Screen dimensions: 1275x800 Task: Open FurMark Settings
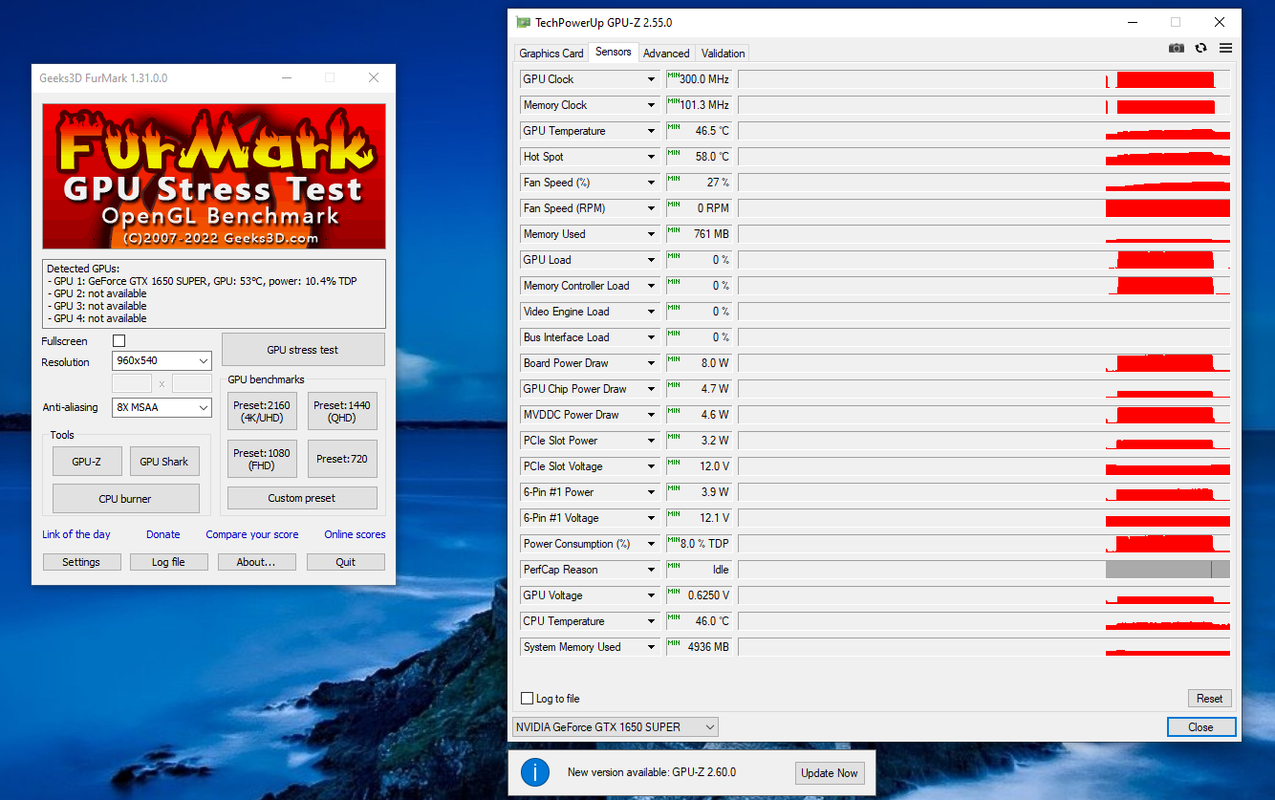81,562
